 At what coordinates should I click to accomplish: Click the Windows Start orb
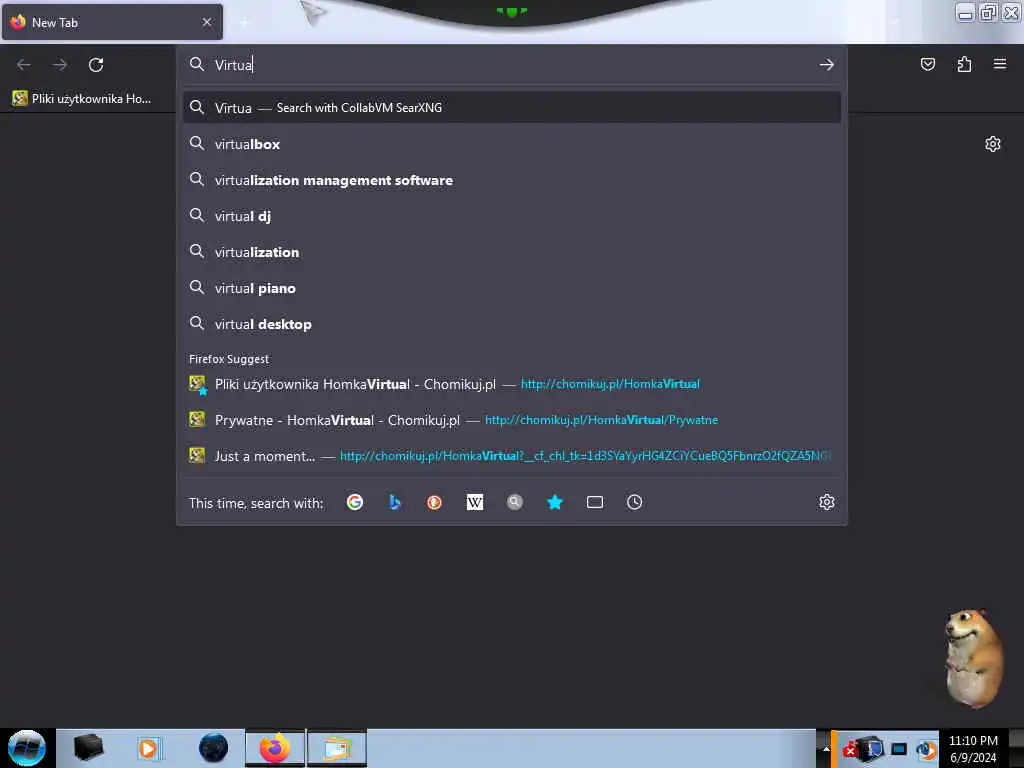(x=27, y=748)
